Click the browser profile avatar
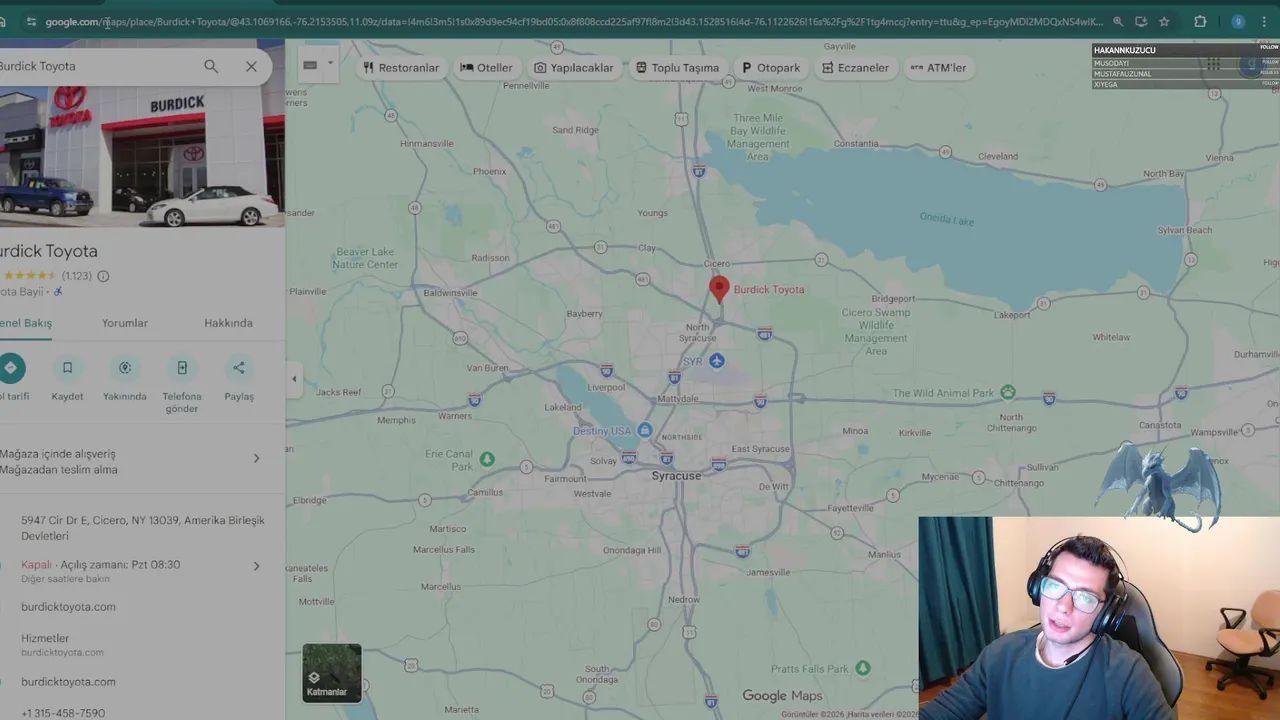Viewport: 1280px width, 720px height. click(x=1238, y=21)
